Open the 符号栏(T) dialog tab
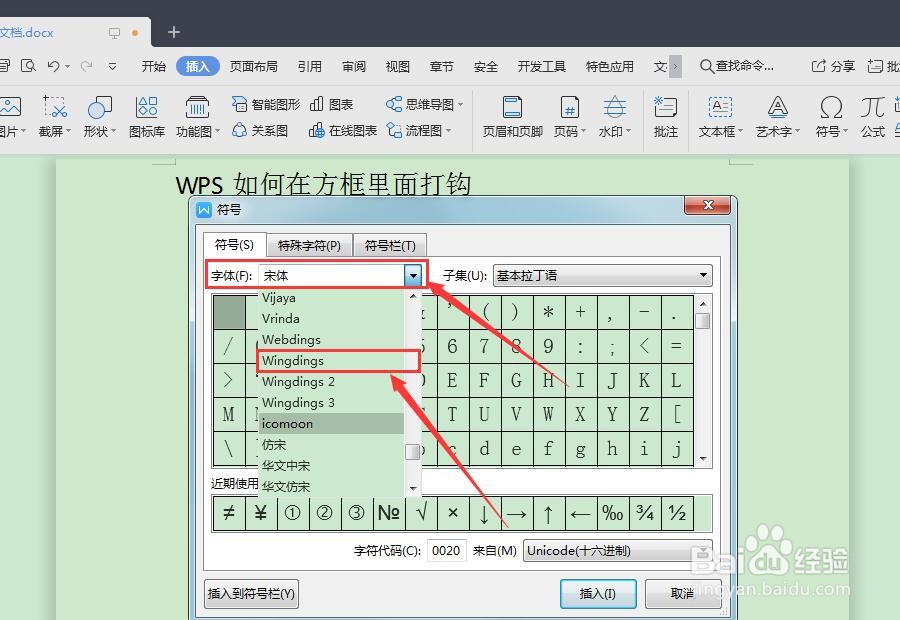 click(390, 246)
